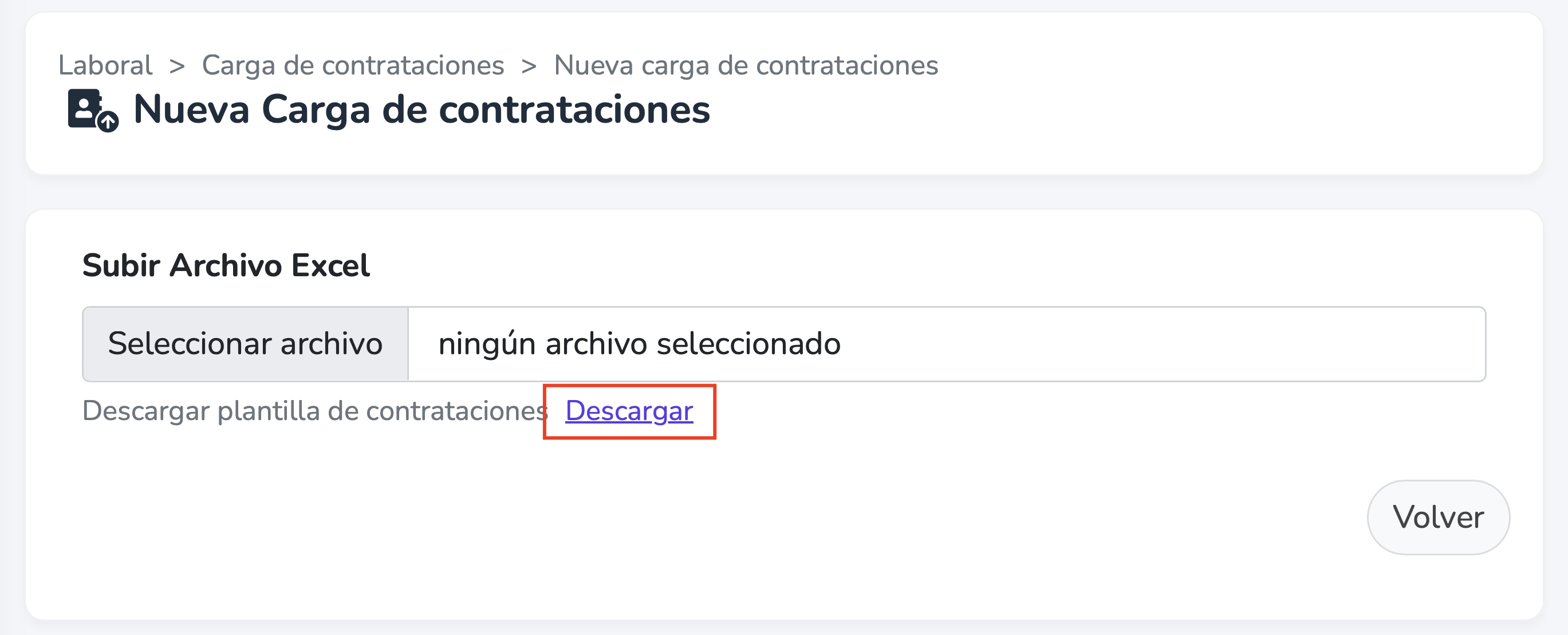The width and height of the screenshot is (1568, 635).
Task: Click the separator arrow before Nueva carga
Action: point(529,66)
